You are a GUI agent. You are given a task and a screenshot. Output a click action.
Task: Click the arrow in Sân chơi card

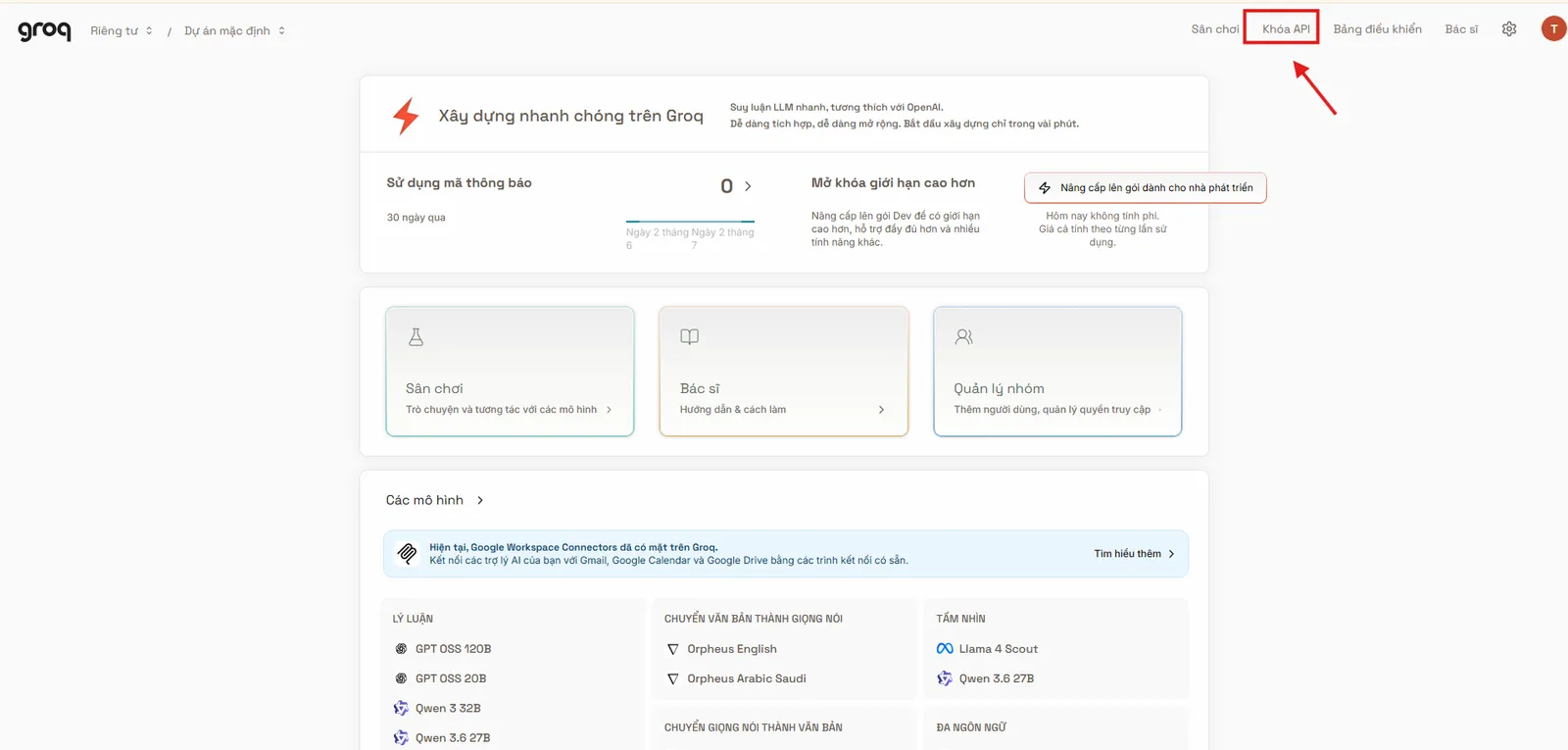click(x=609, y=410)
